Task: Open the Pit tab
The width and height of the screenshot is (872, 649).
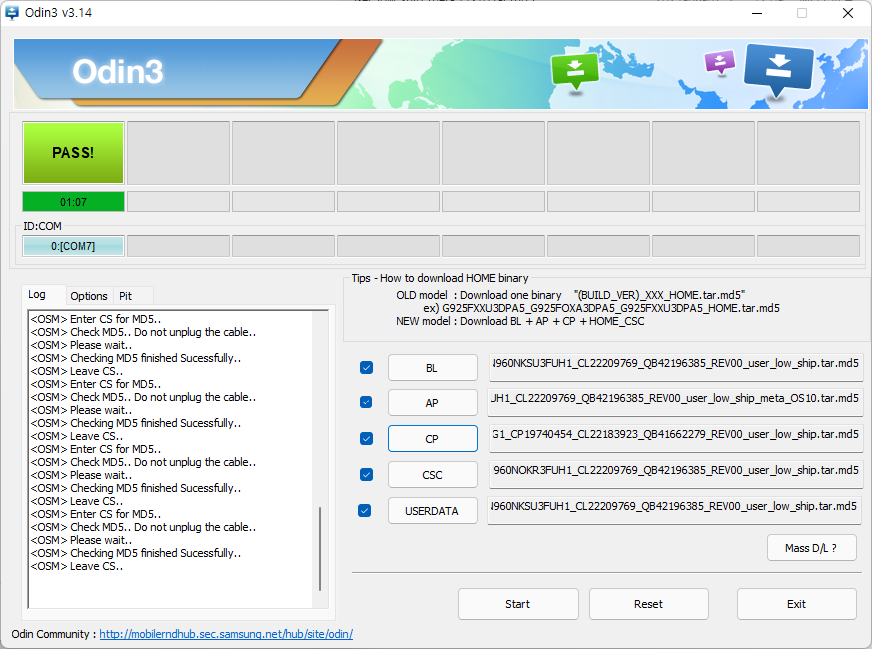Action: pos(126,296)
